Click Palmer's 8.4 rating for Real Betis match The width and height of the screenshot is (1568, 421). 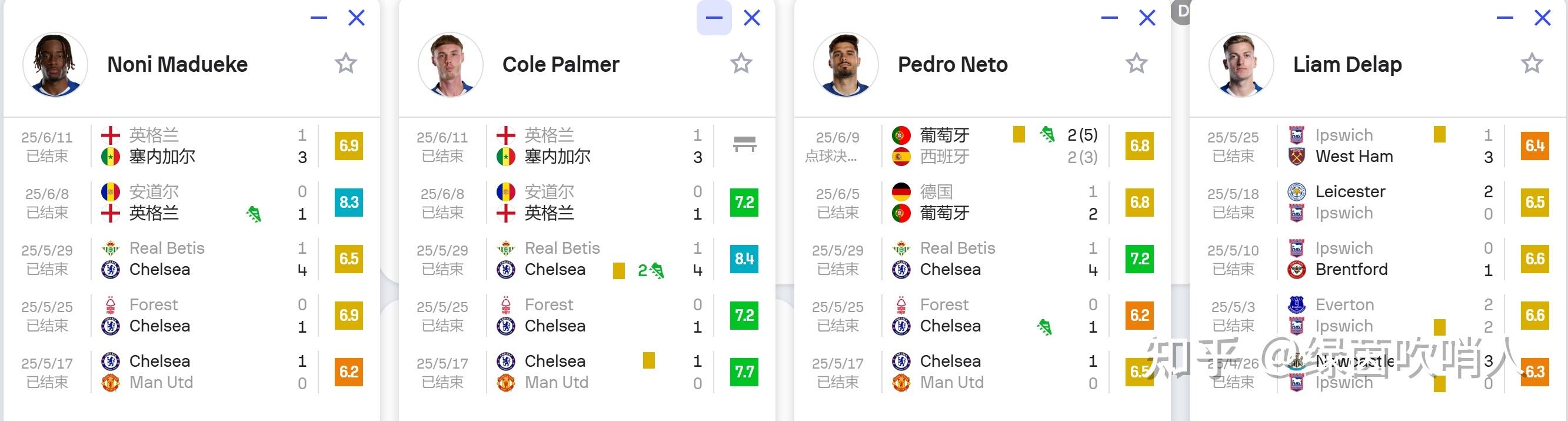744,259
